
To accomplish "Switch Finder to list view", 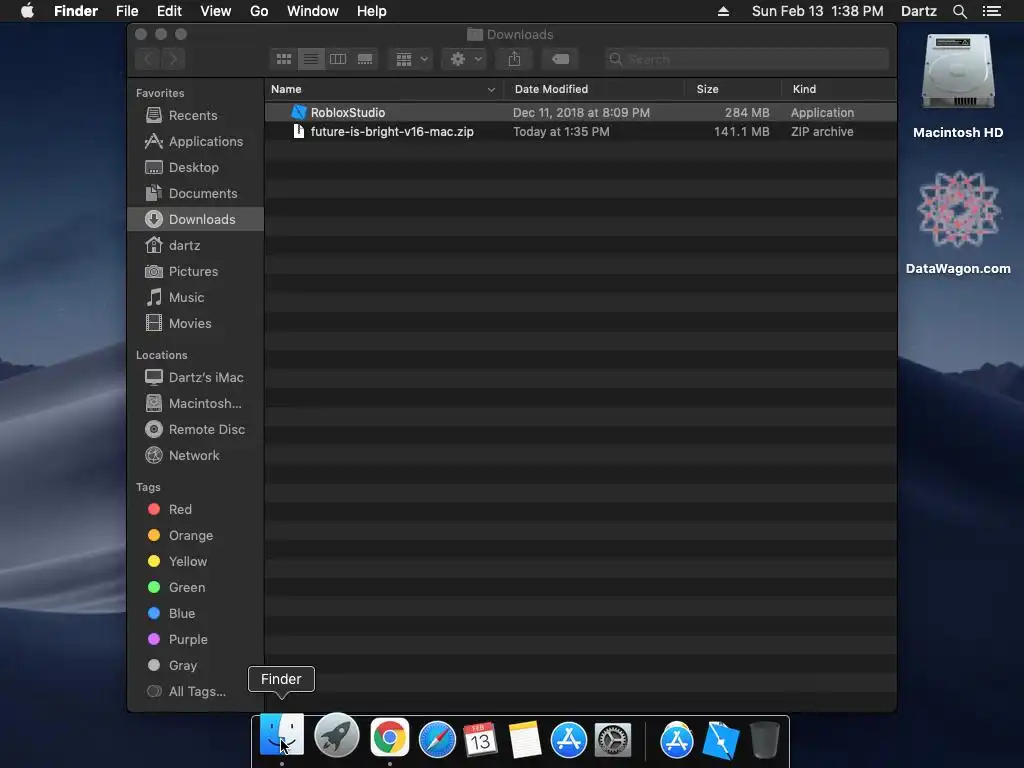I will [x=311, y=59].
